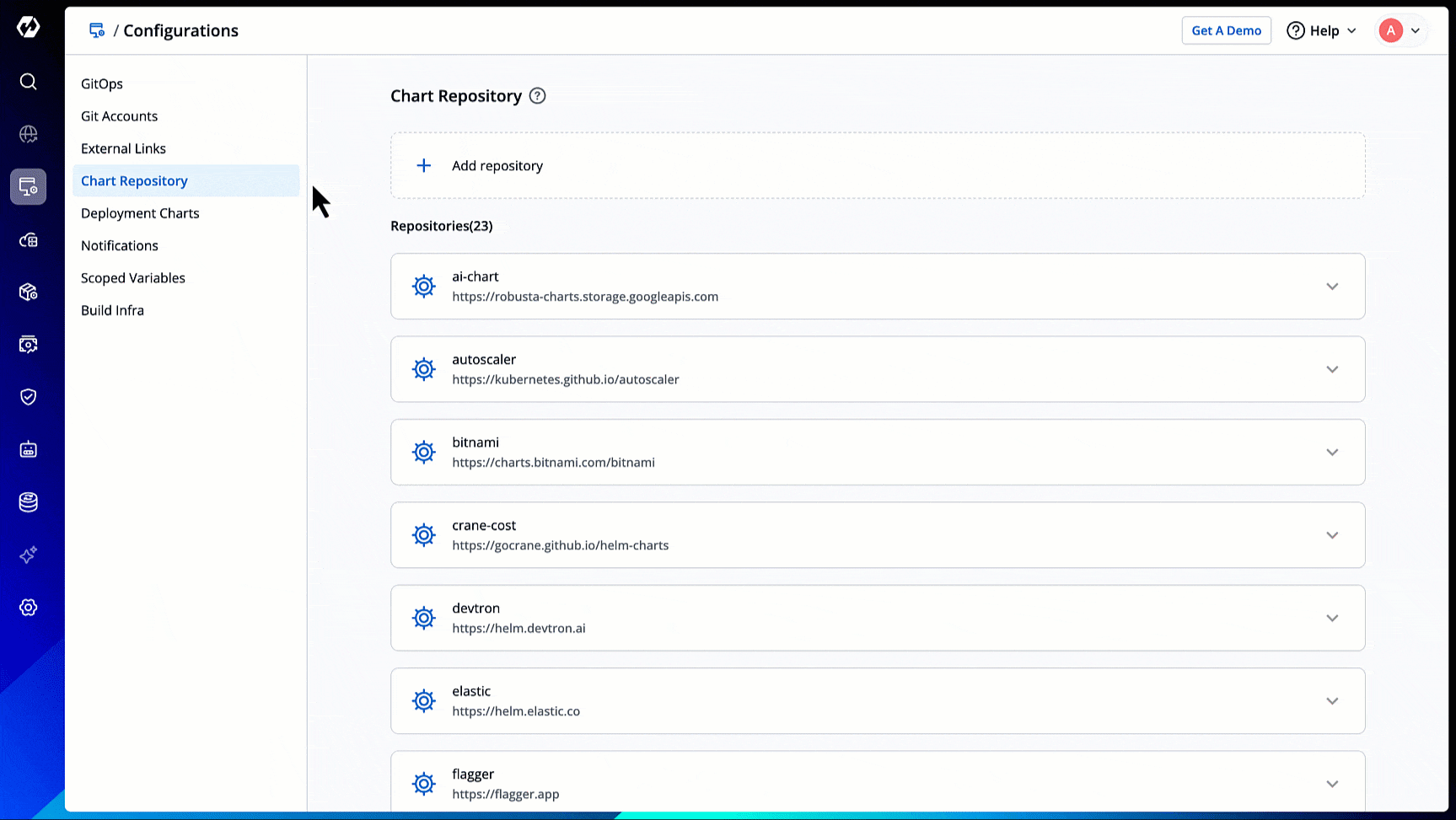Image resolution: width=1456 pixels, height=820 pixels.
Task: Open search from the left sidebar
Action: [28, 82]
